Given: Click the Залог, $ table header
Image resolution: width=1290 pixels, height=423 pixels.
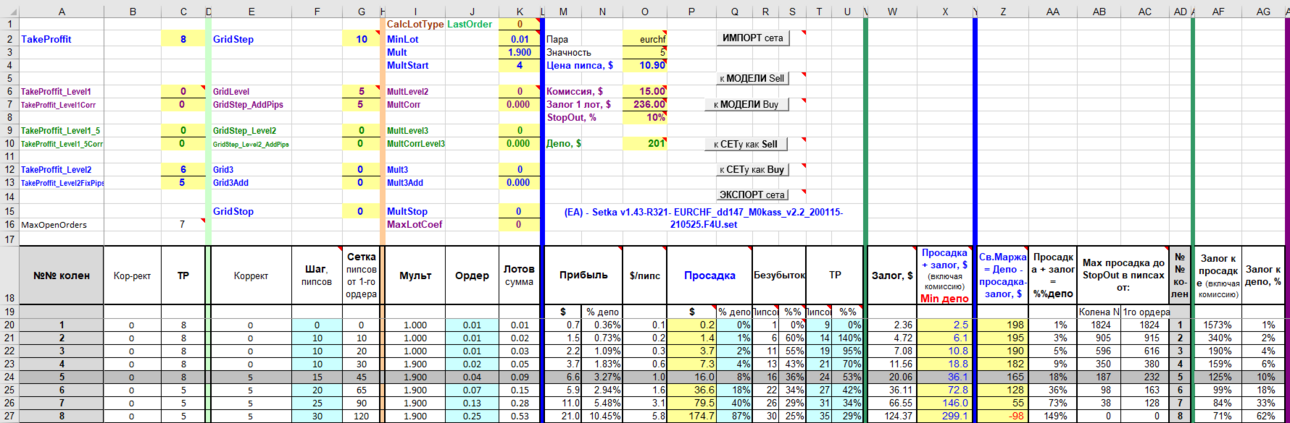Looking at the screenshot, I should coord(891,275).
